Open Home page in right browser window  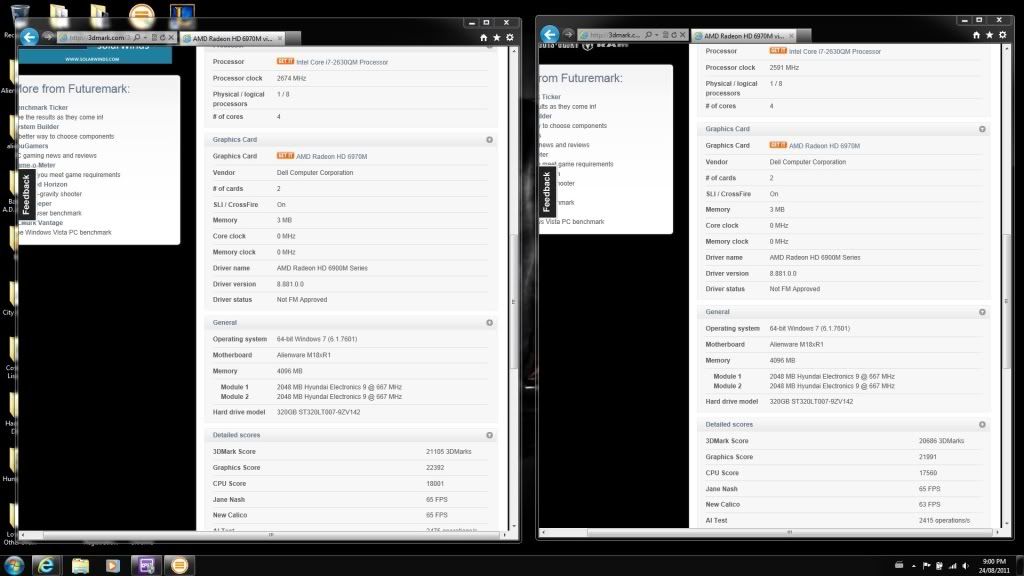pos(976,35)
